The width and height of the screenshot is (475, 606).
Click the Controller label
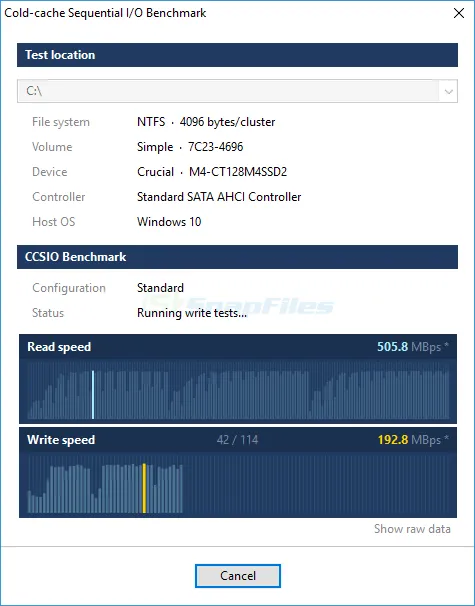pos(58,197)
